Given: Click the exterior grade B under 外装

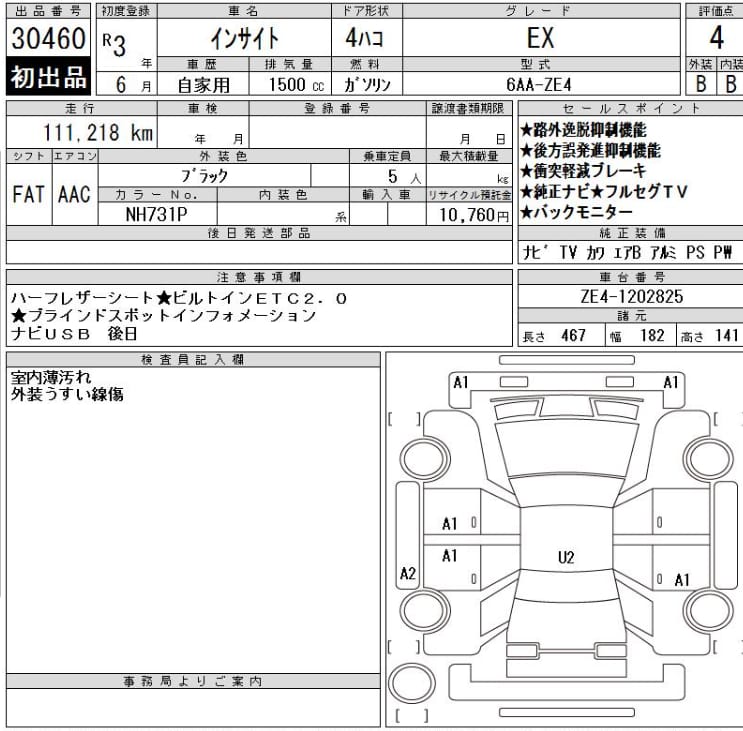Looking at the screenshot, I should tap(701, 84).
